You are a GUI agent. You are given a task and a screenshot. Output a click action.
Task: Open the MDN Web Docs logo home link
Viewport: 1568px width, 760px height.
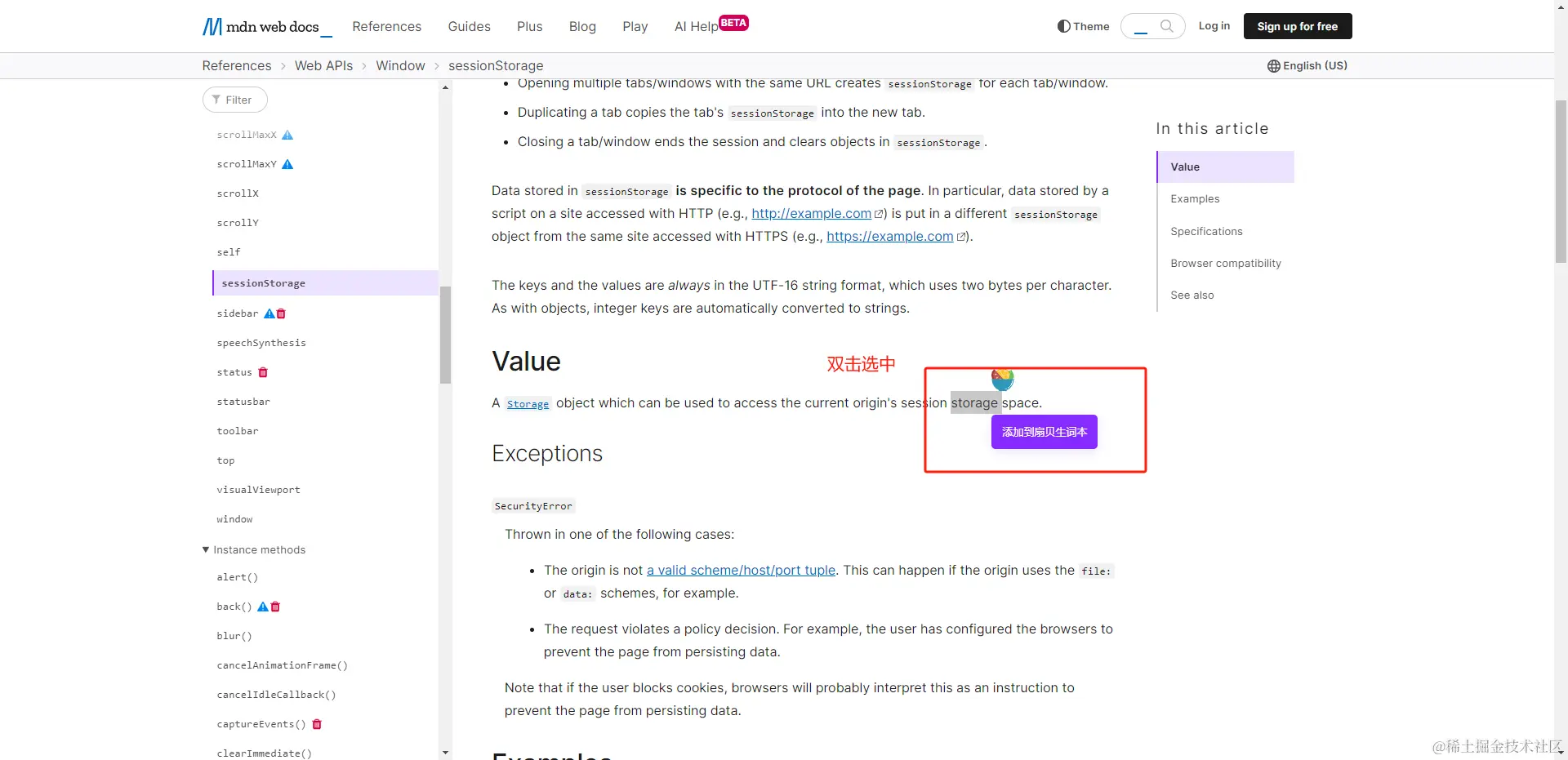(x=267, y=26)
